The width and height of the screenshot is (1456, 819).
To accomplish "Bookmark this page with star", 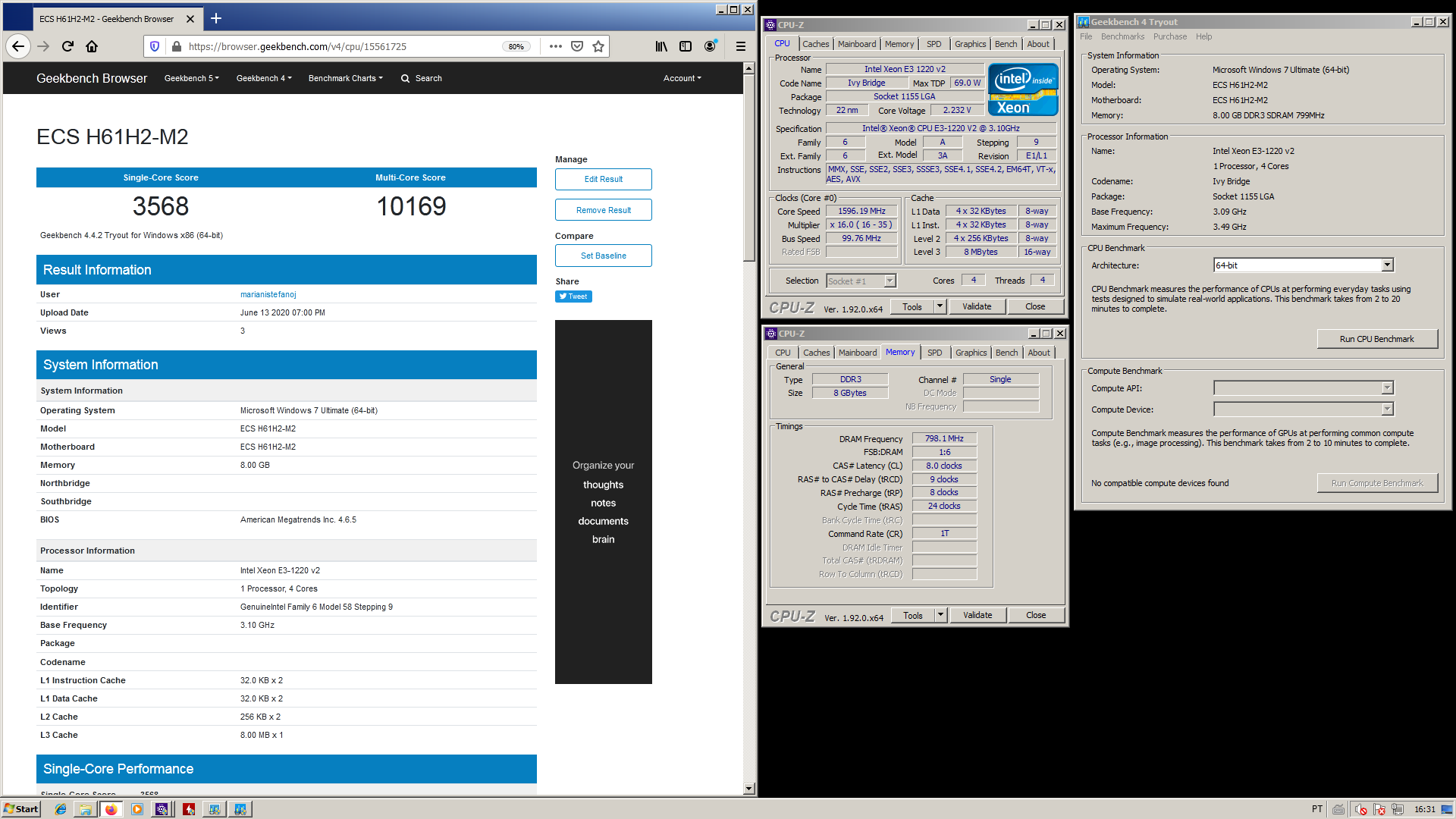I will point(598,46).
